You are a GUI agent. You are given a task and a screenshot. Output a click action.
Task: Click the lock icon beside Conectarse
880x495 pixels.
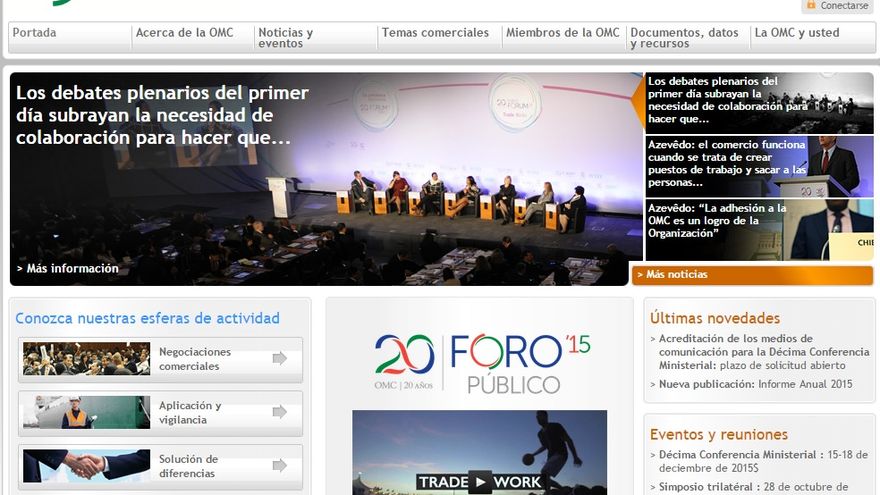pyautogui.click(x=811, y=6)
